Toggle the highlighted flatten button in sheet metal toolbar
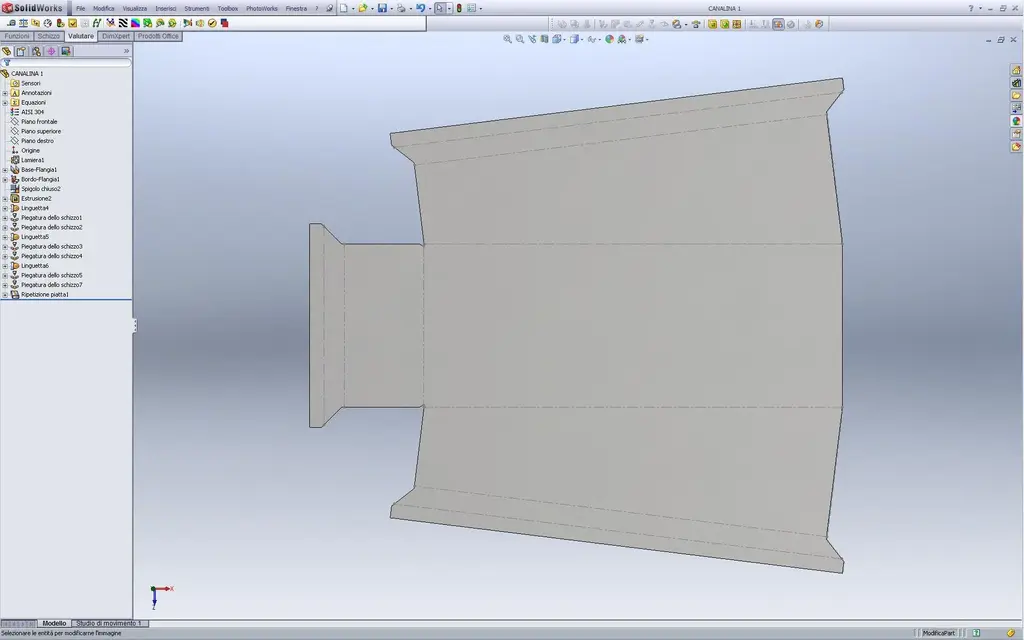 click(778, 24)
